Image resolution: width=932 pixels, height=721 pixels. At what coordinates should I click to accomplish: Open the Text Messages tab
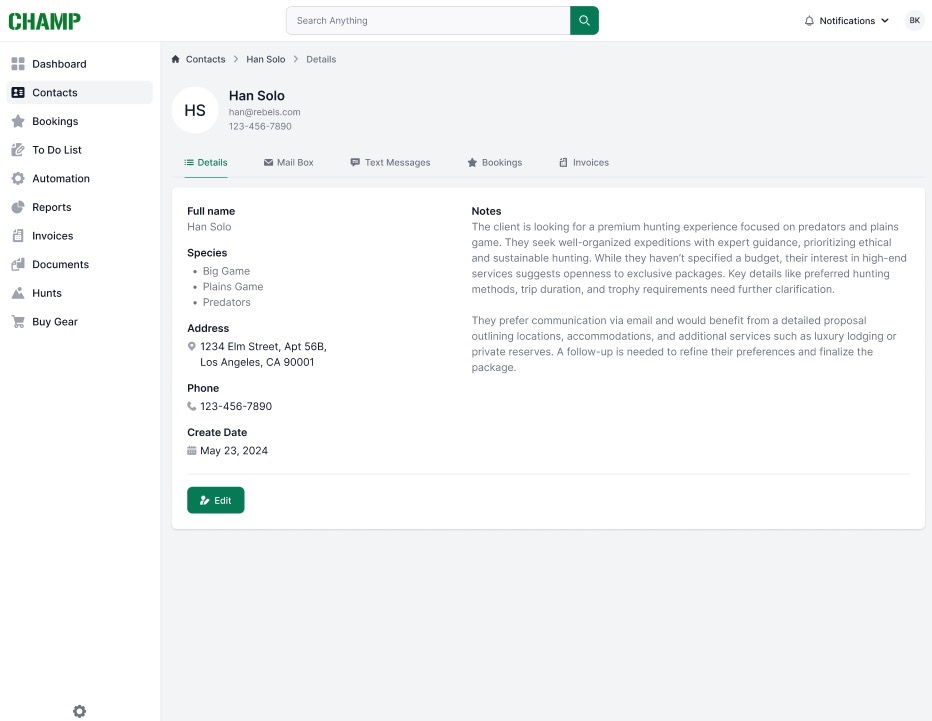tap(390, 162)
